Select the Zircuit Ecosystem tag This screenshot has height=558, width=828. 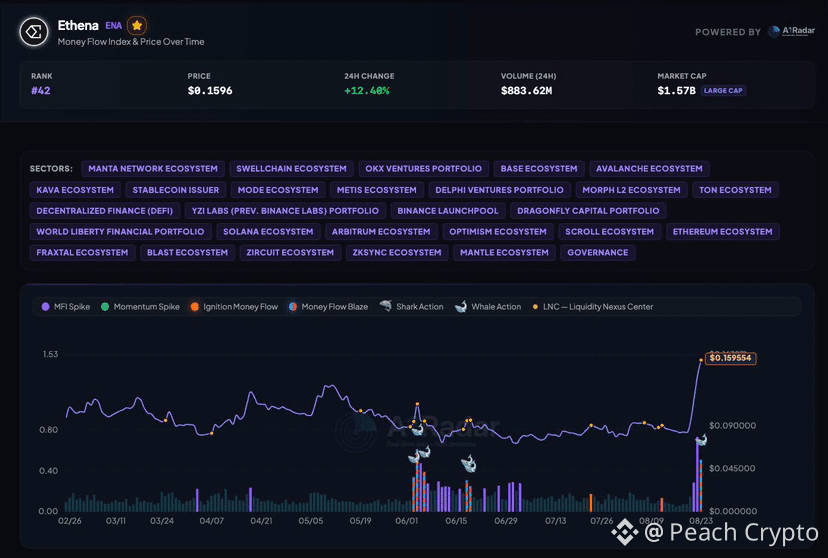[290, 252]
